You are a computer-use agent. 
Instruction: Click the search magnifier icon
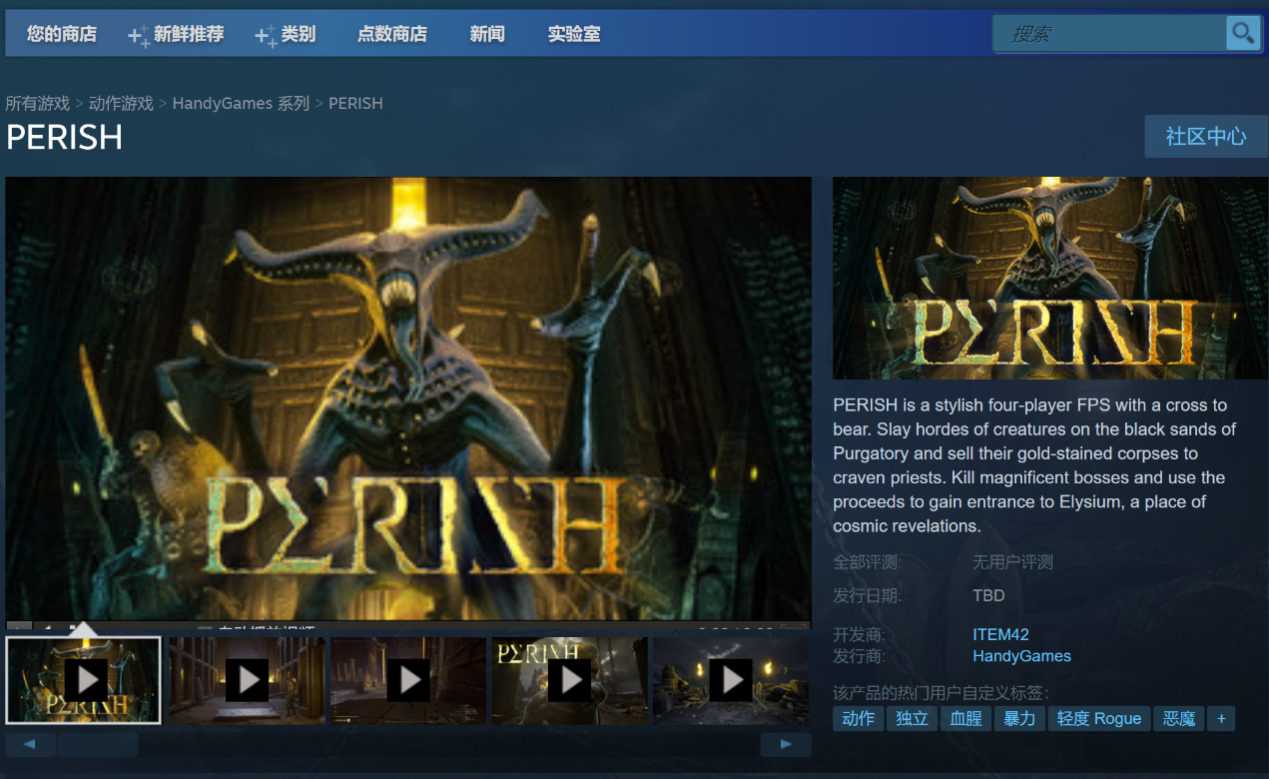(1242, 33)
